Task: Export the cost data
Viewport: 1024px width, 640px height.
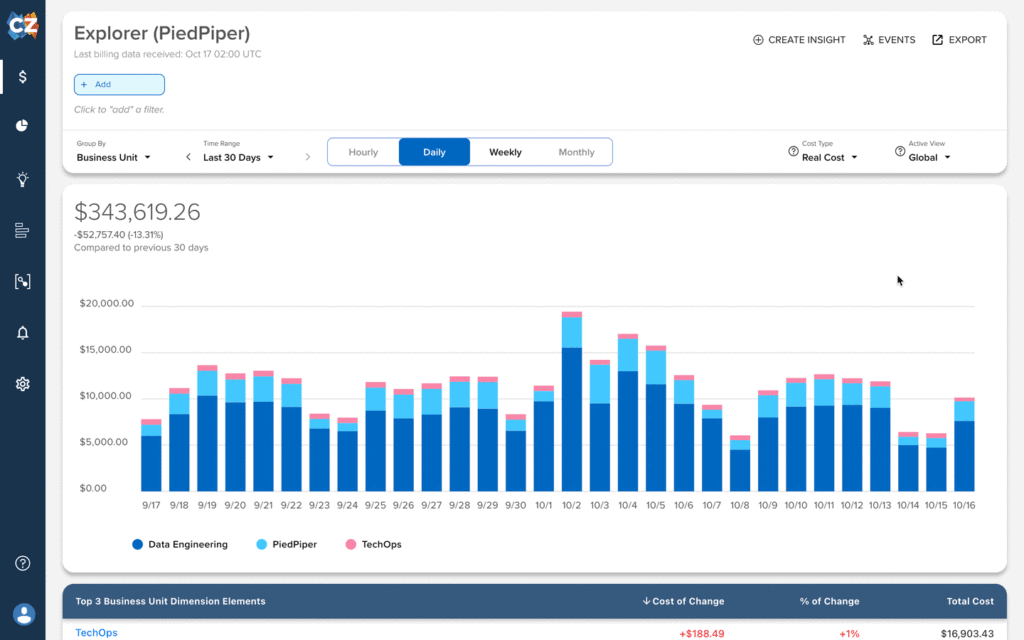Action: point(959,40)
